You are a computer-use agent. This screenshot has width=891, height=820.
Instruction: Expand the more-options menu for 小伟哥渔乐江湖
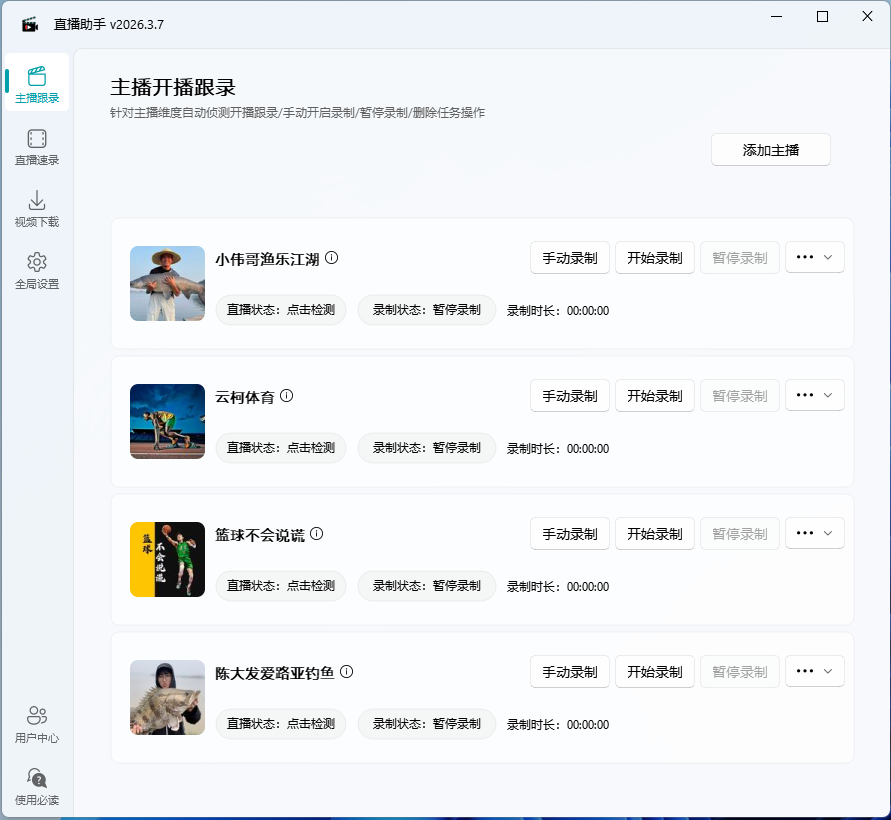[814, 257]
